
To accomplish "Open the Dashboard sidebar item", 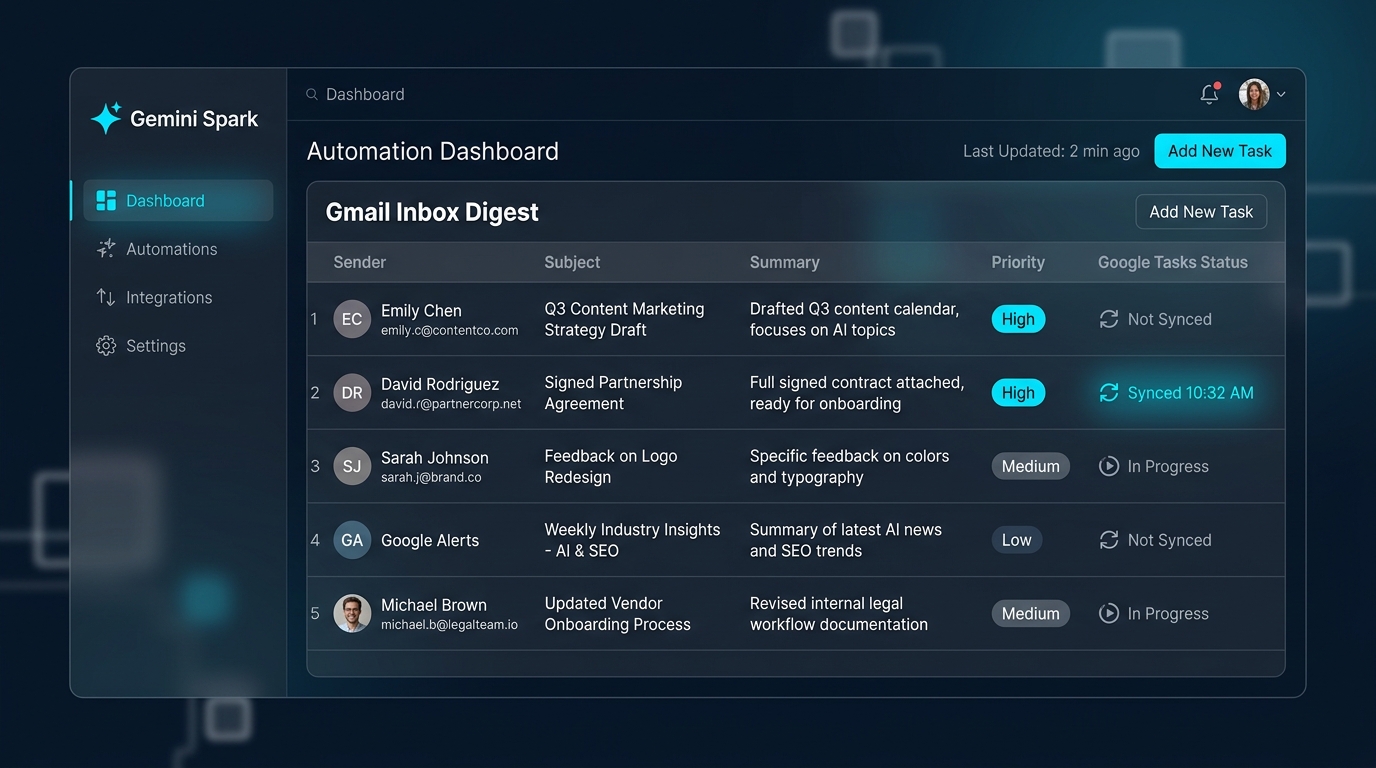I will (178, 201).
